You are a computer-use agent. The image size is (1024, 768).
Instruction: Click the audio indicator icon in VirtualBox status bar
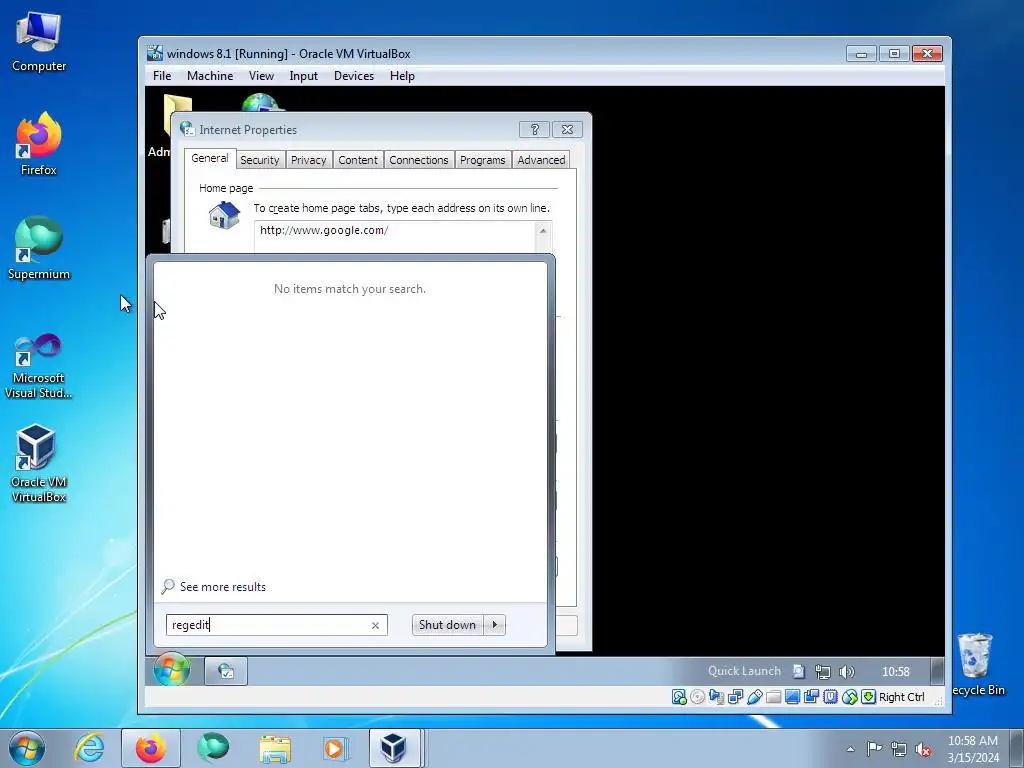coord(716,697)
